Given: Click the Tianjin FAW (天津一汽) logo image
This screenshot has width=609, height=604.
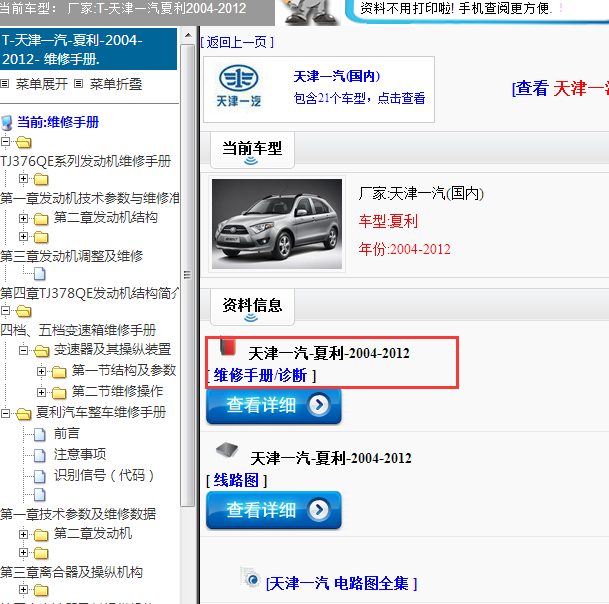Looking at the screenshot, I should click(238, 86).
